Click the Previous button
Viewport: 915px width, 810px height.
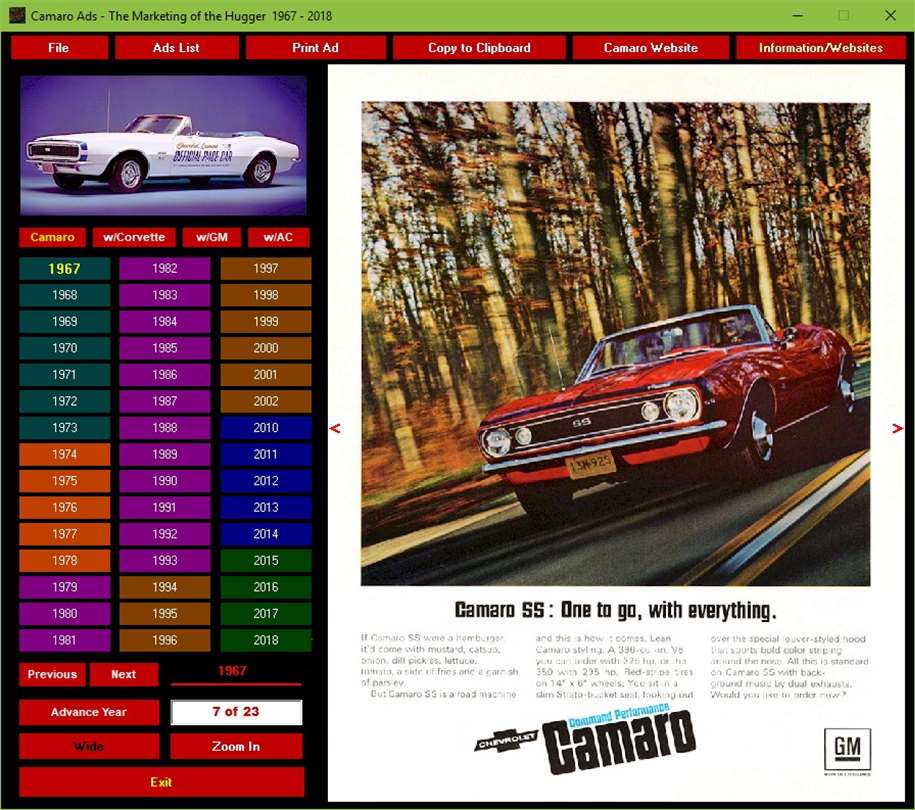coord(53,675)
